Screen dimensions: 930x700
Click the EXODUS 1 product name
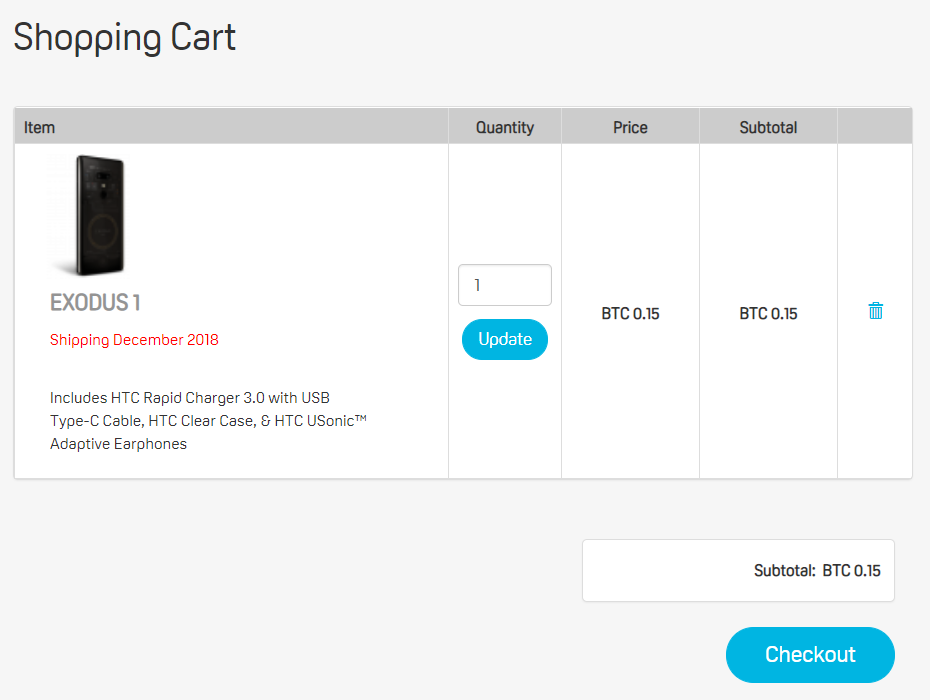point(95,303)
